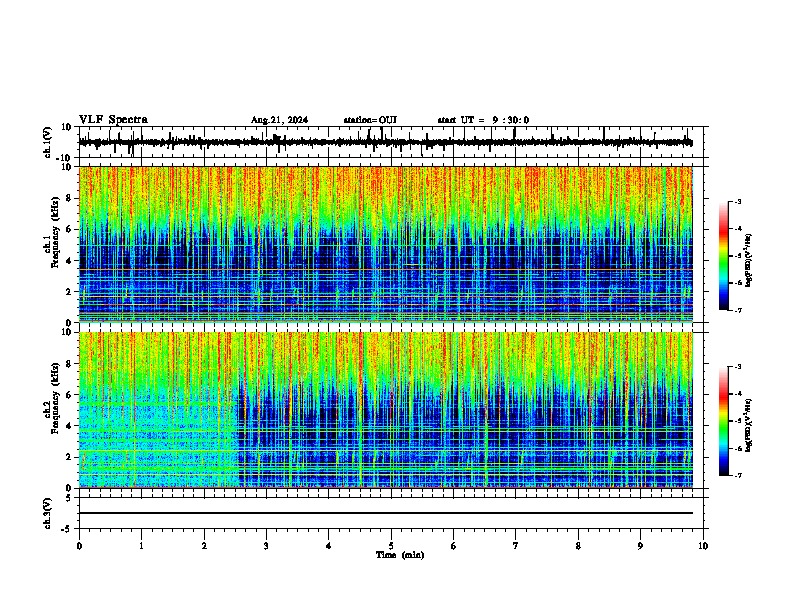
Task: Click time axis tick label "2"
Action: click(x=204, y=546)
